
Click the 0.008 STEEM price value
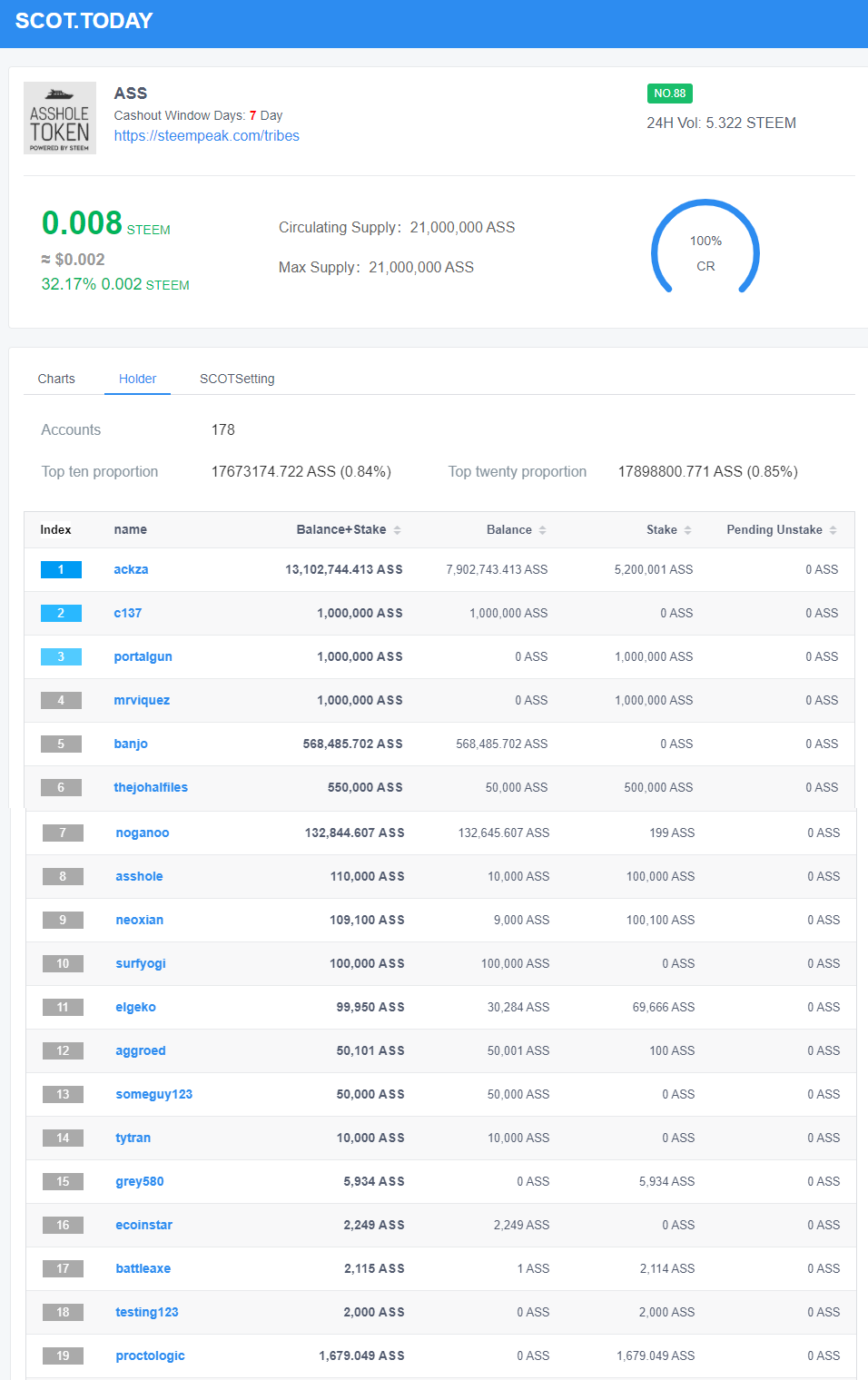(105, 223)
